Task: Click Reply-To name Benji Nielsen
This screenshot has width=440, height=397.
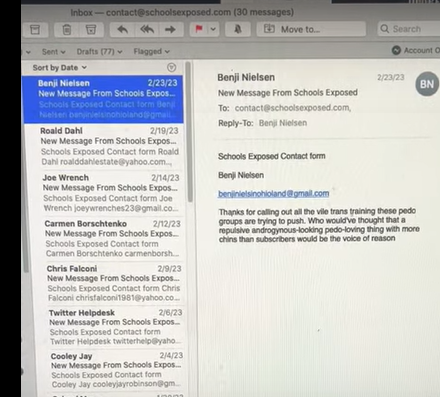Action: click(283, 123)
